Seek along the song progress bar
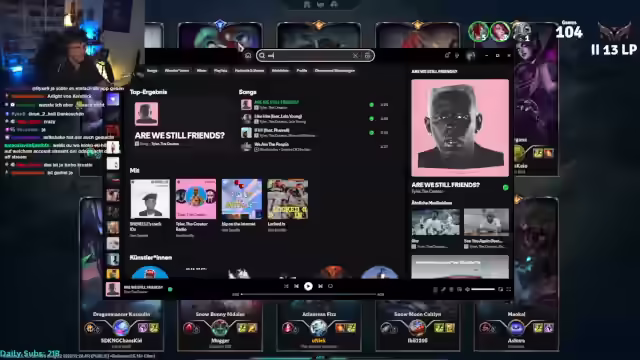 [308, 294]
